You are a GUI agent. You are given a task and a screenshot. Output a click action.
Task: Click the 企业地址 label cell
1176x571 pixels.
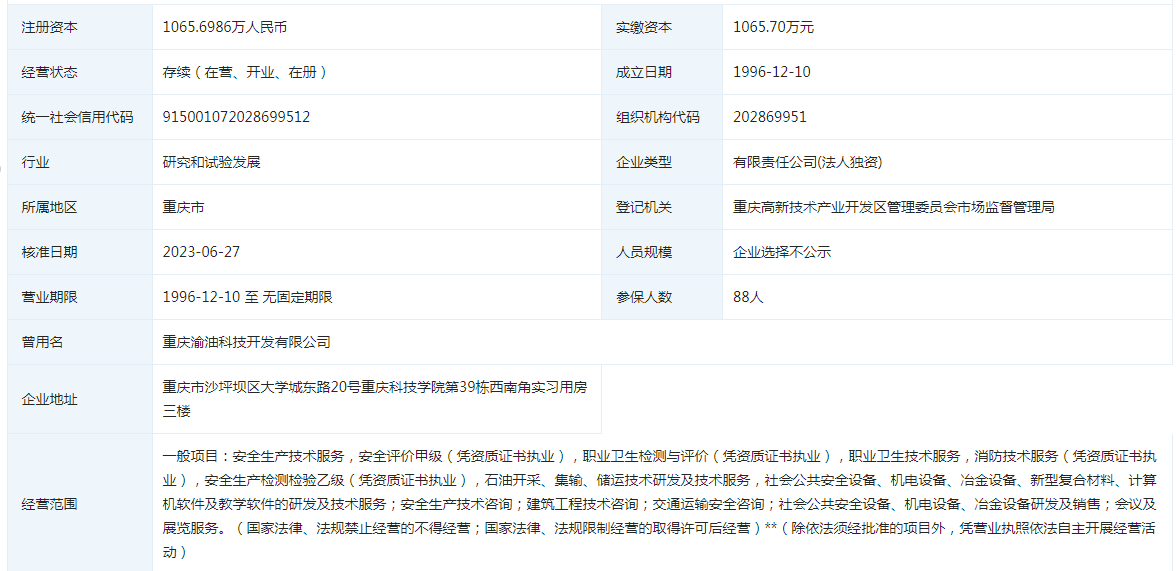tap(50, 399)
